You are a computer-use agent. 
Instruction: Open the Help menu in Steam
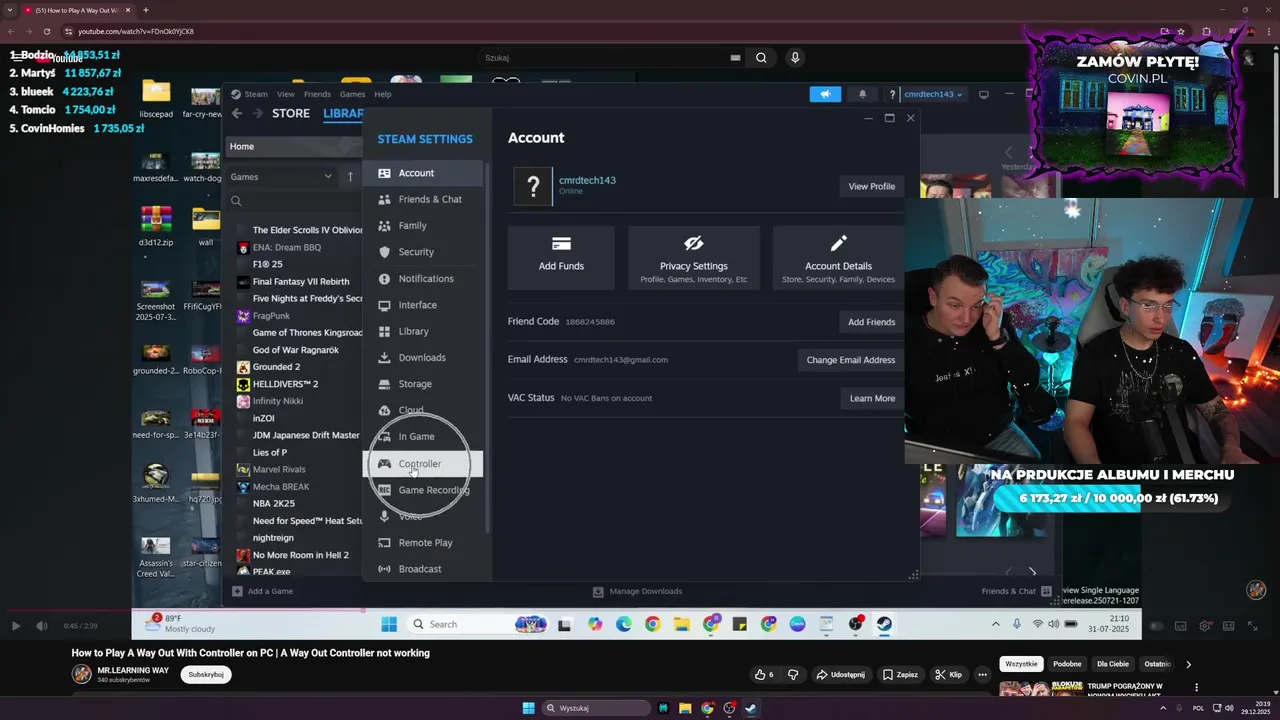(x=382, y=94)
